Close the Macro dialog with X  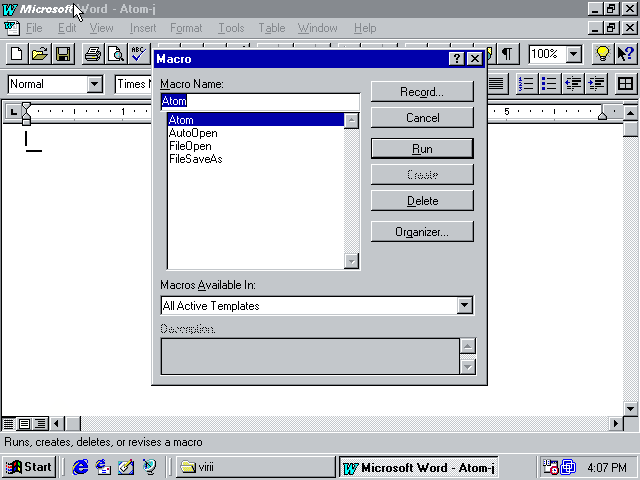(475, 59)
